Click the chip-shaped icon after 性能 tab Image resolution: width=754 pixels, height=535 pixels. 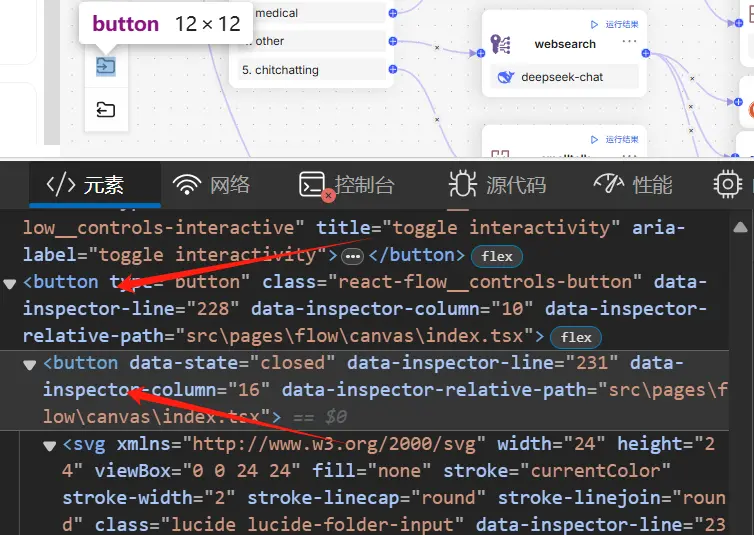(x=728, y=184)
